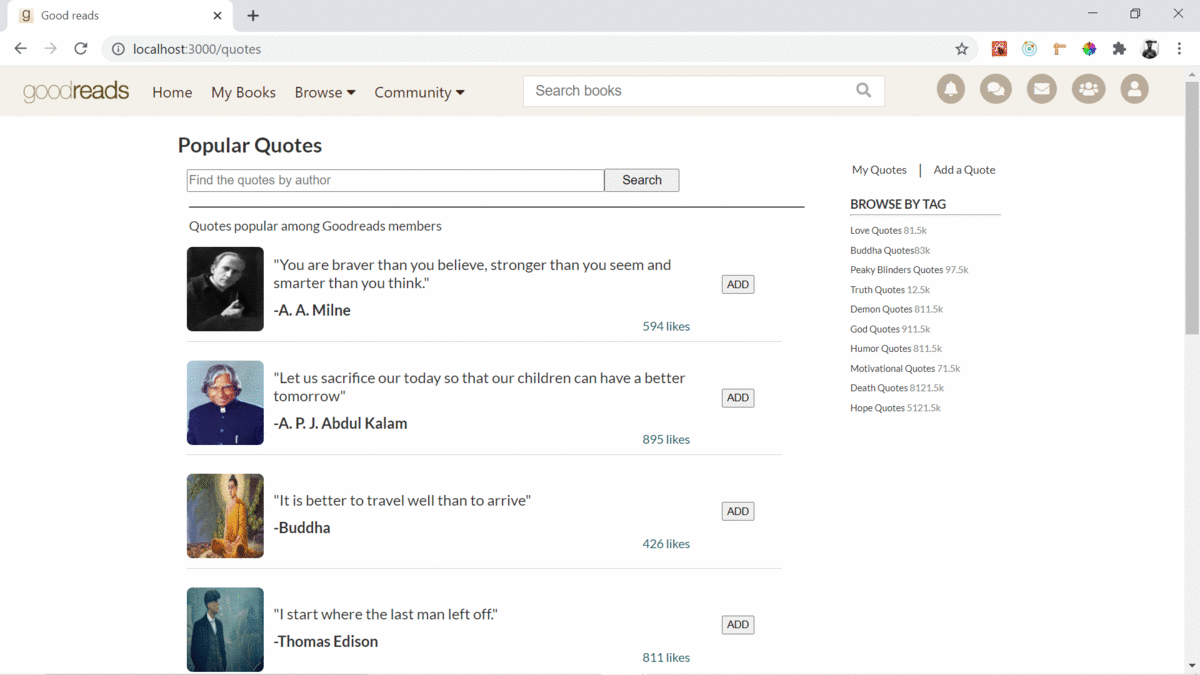Open the extensions puzzle icon
This screenshot has width=1200, height=675.
click(x=1119, y=49)
